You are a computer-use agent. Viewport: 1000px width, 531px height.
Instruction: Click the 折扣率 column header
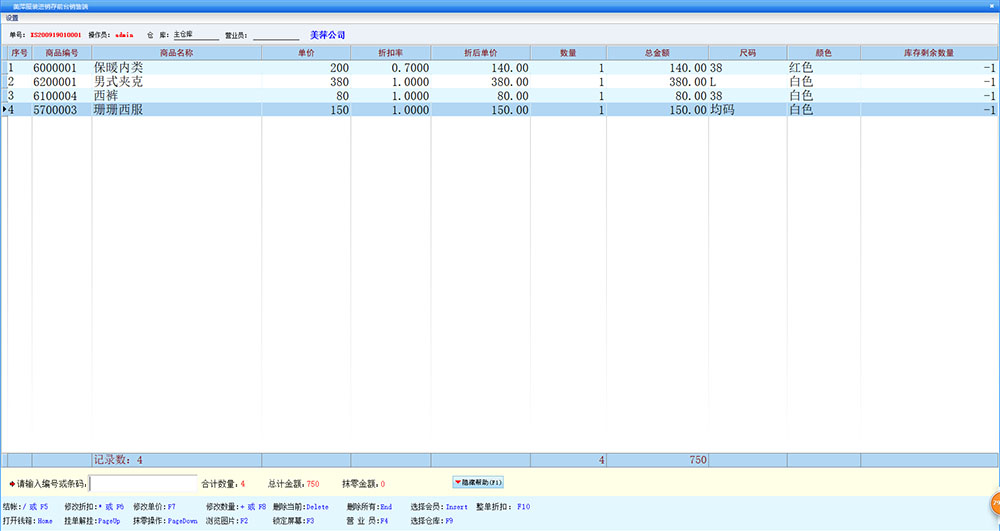point(390,52)
